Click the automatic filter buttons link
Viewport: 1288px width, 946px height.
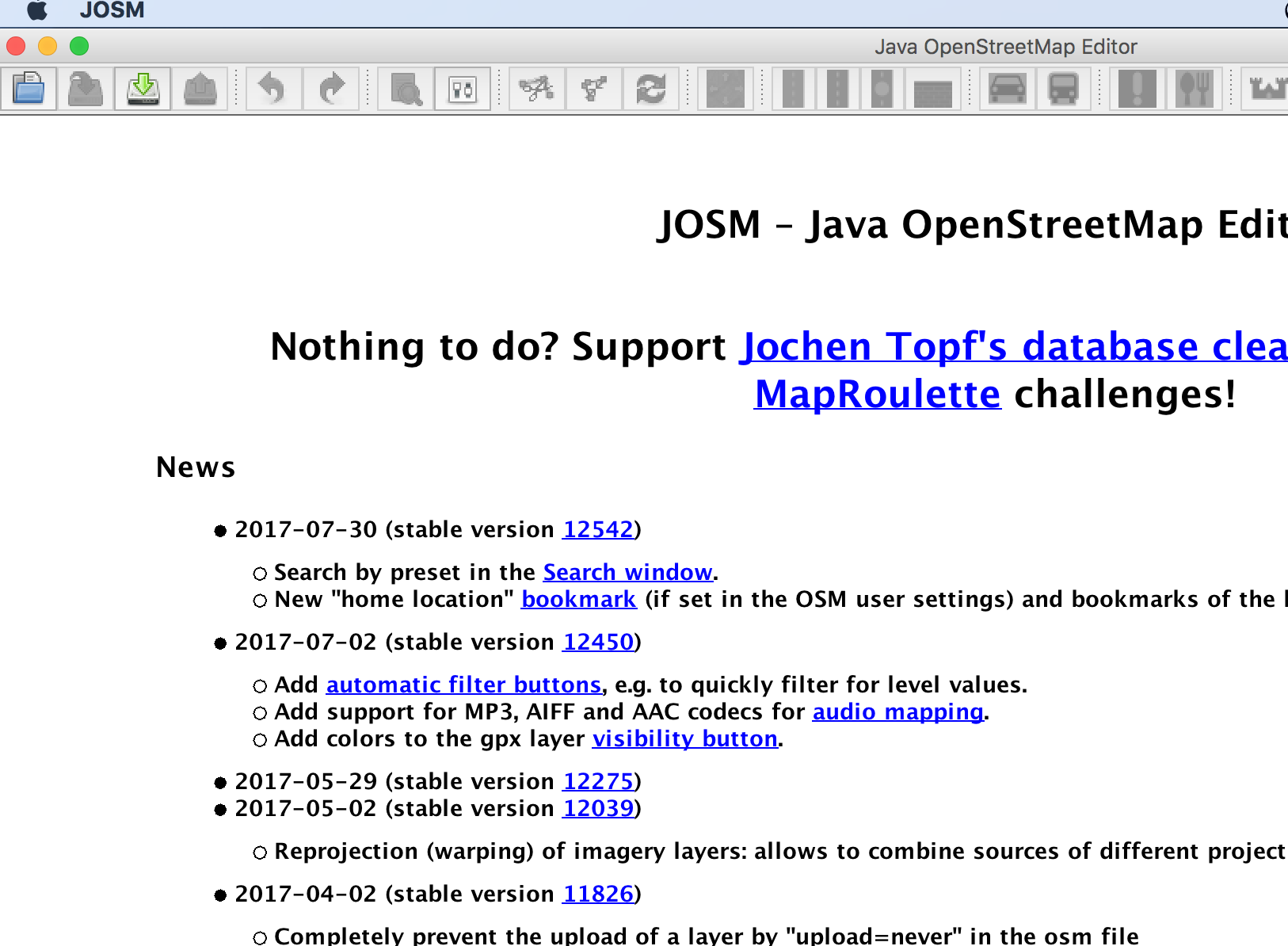[x=463, y=685]
